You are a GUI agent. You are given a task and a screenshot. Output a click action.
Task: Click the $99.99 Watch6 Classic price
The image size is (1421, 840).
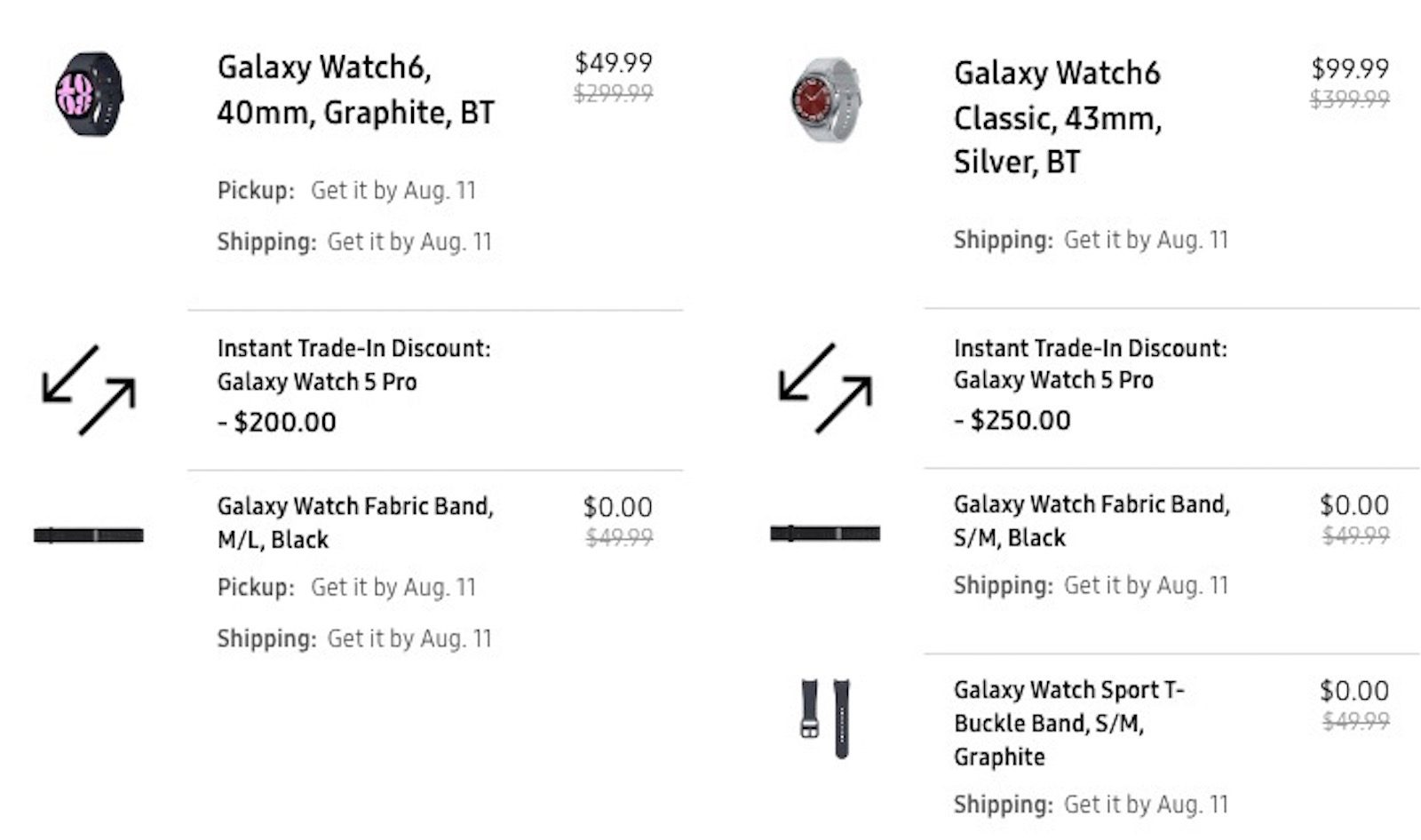coord(1349,68)
